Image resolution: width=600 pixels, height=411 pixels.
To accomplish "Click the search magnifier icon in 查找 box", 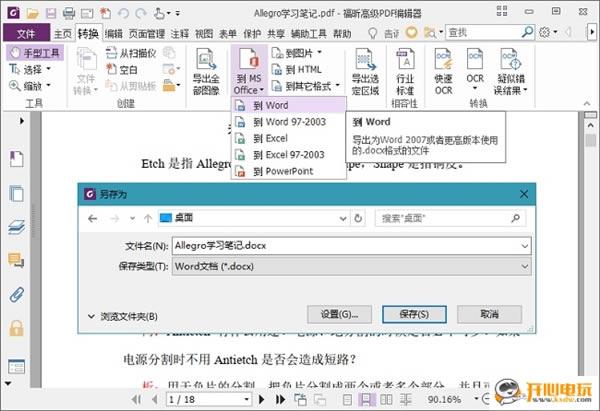I will point(527,33).
